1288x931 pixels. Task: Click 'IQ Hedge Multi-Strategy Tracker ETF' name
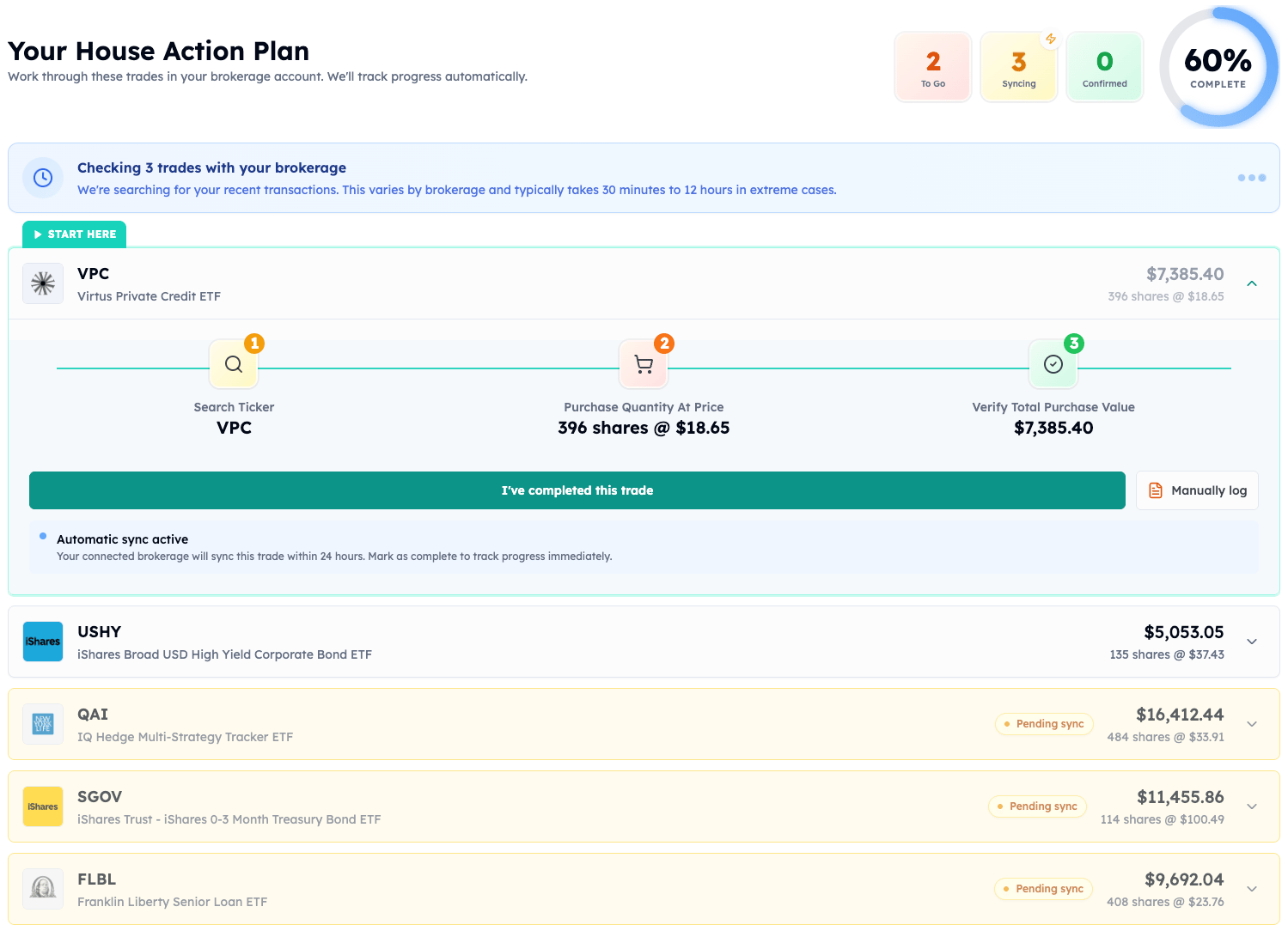pos(185,737)
